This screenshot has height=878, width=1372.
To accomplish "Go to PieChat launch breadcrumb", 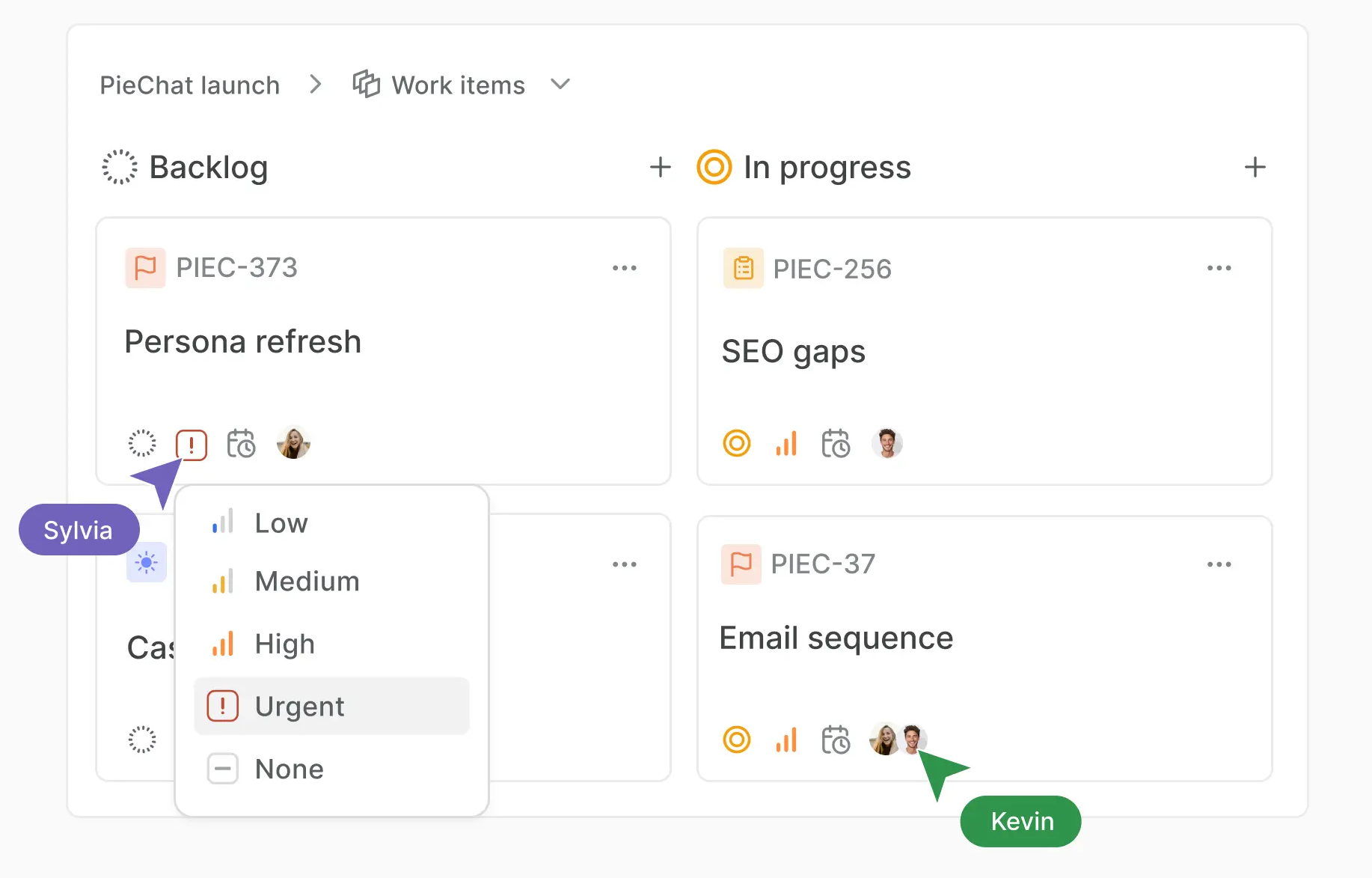I will click(190, 85).
